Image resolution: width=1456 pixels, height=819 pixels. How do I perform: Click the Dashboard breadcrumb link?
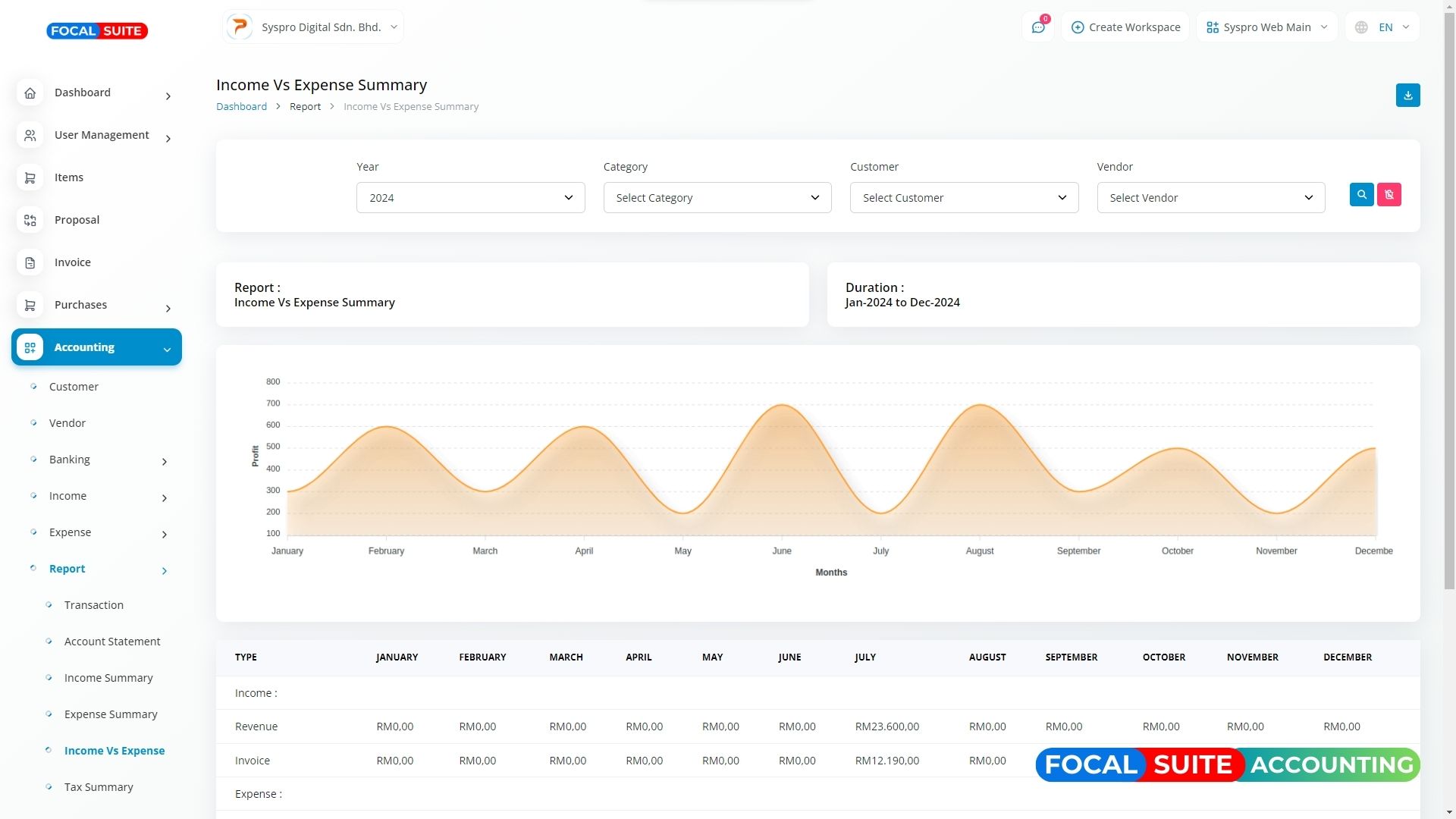click(x=241, y=107)
